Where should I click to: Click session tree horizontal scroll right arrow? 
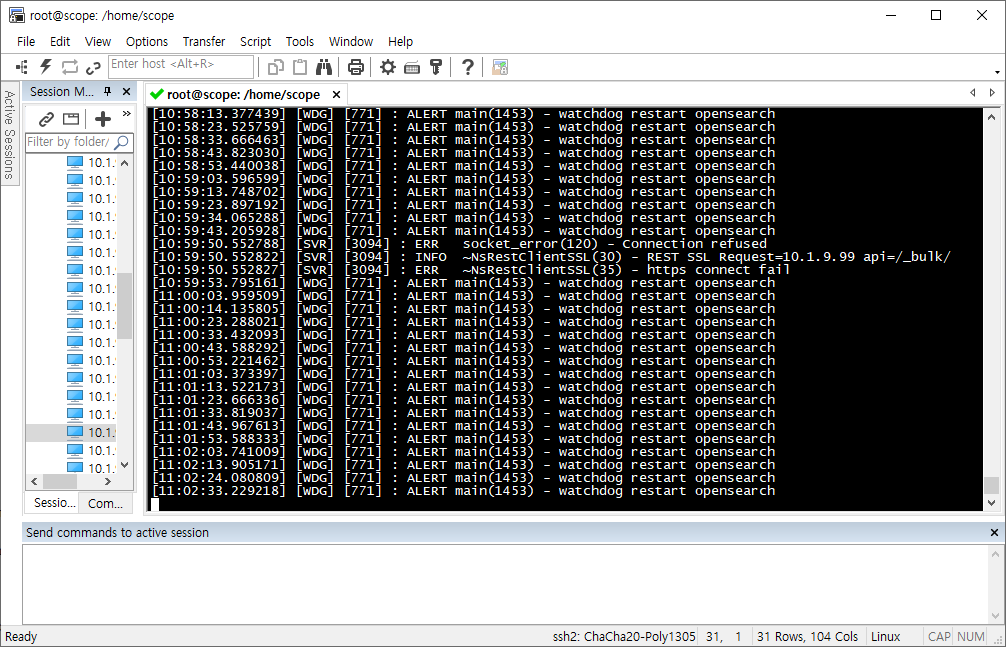coord(107,481)
